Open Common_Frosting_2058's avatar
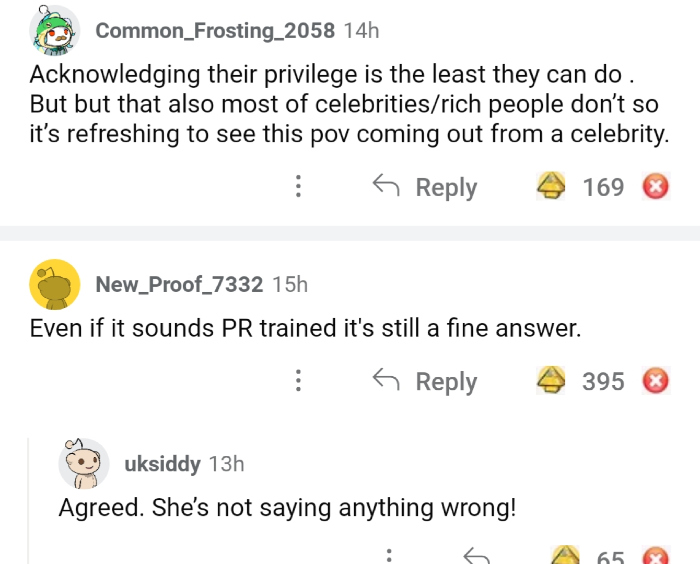Viewport: 700px width, 564px height. (56, 31)
